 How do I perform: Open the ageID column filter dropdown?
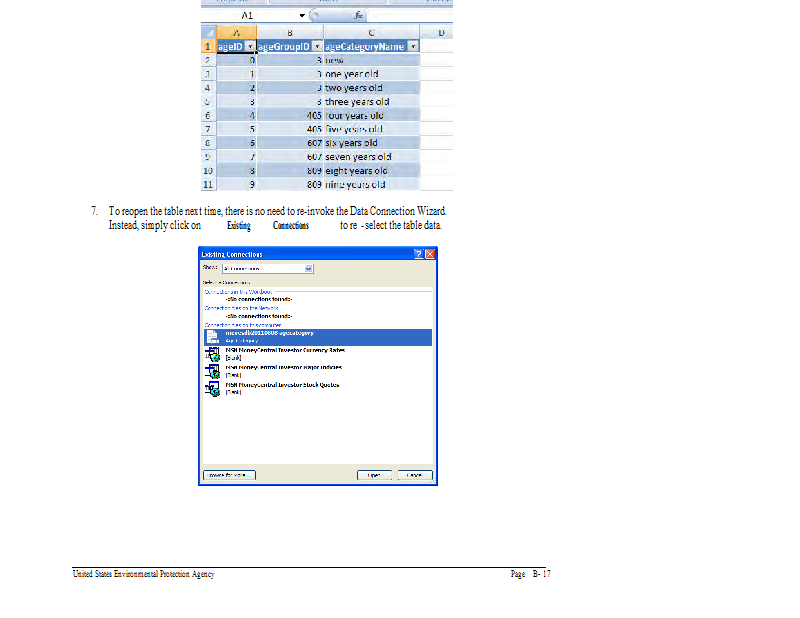coord(249,47)
